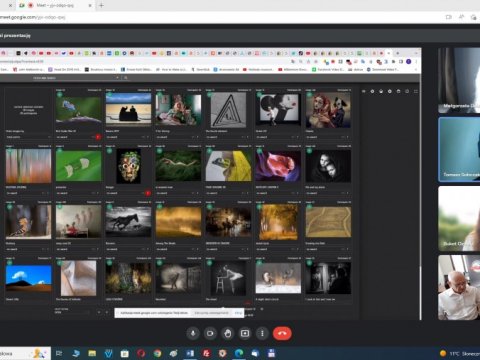Click the Windows taskbar search box

[25, 353]
